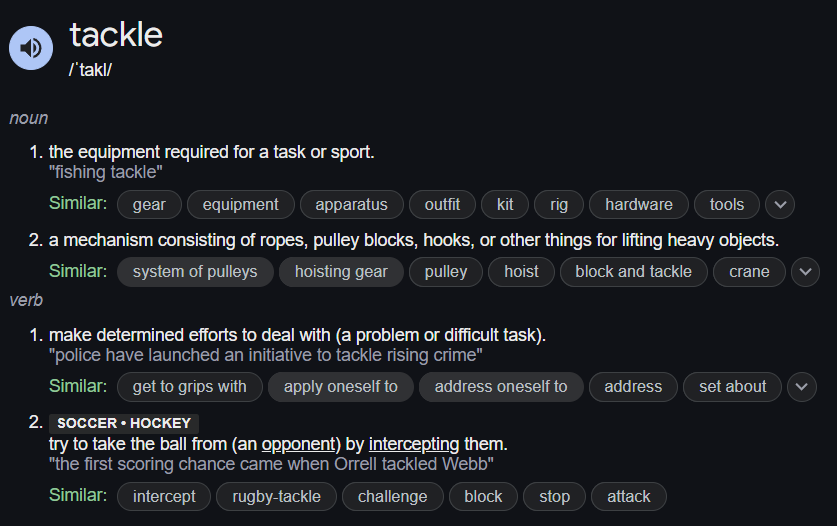
Task: Click the 'hardware' synonym chip
Action: point(639,205)
